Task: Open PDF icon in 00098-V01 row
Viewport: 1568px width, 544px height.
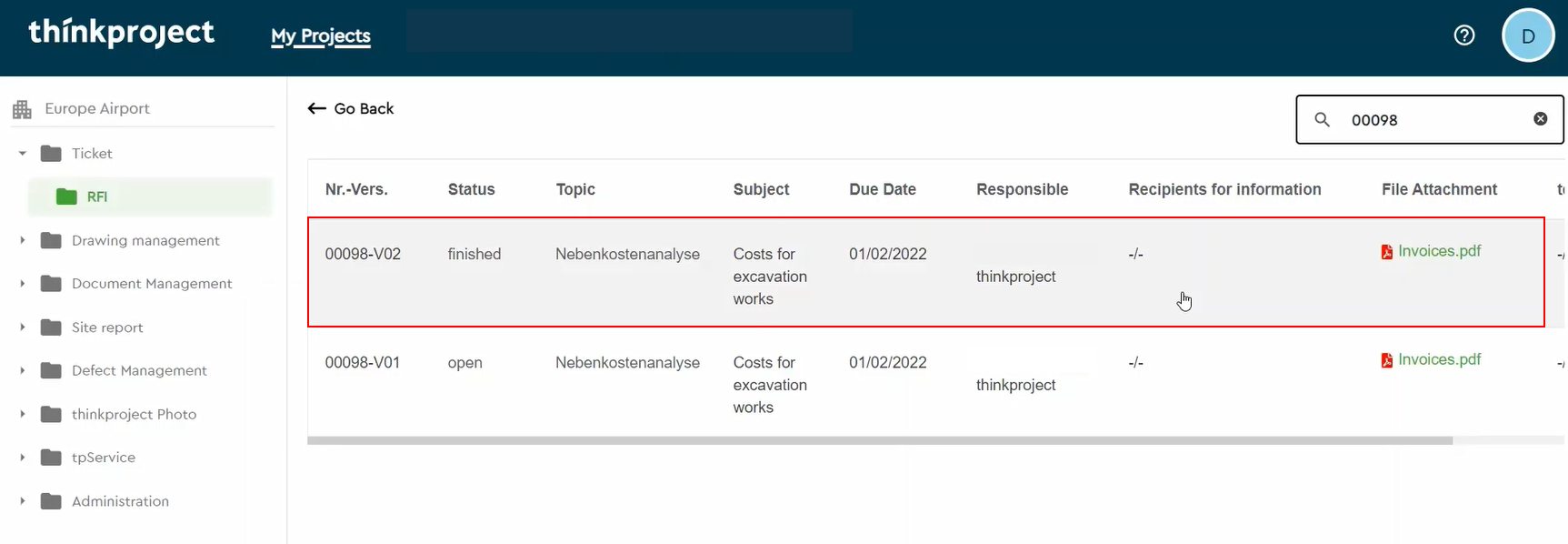Action: (1386, 360)
